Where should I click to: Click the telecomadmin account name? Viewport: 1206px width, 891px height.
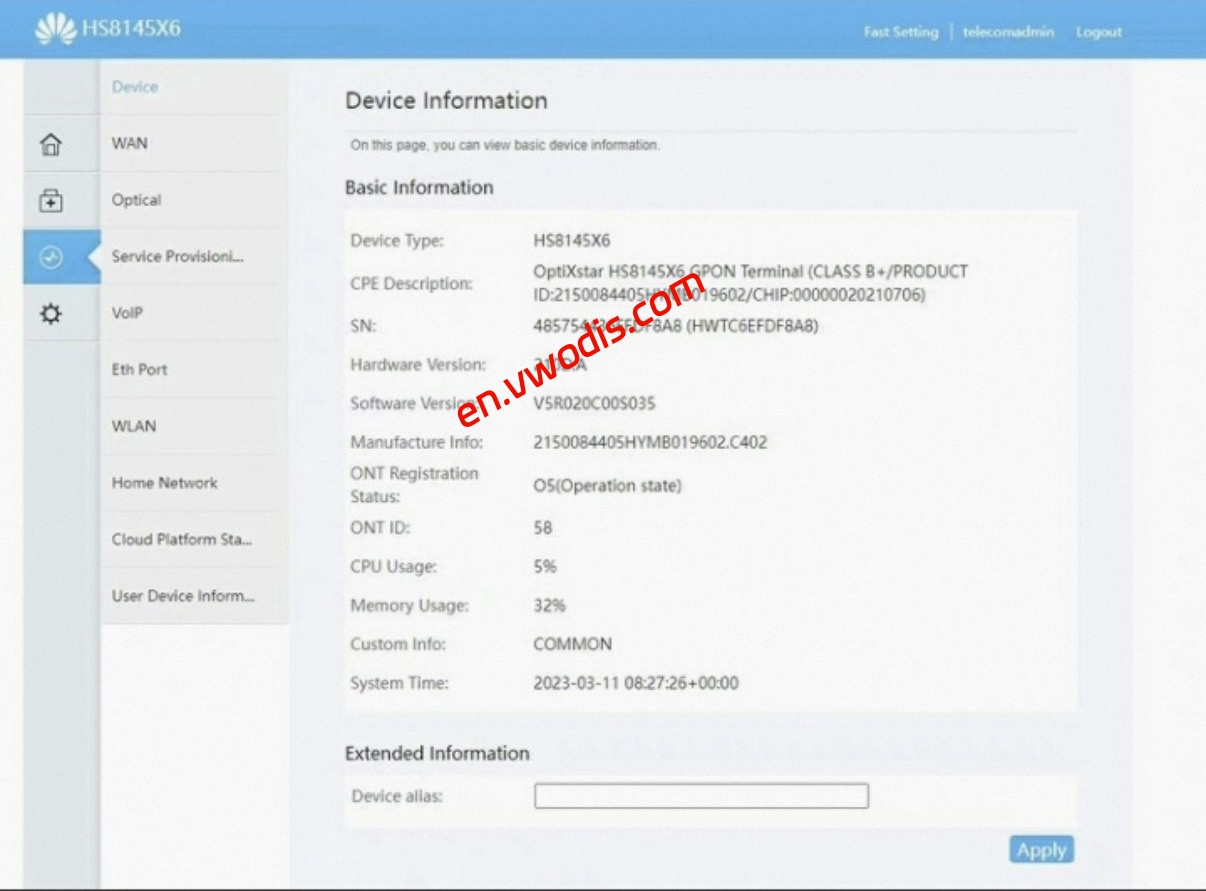click(1008, 32)
